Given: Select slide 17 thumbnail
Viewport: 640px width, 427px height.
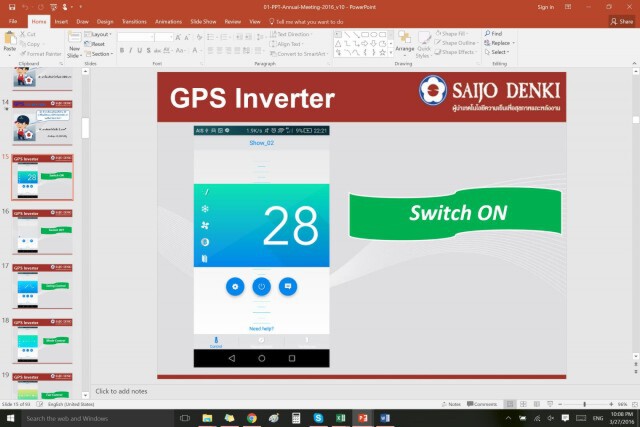Looking at the screenshot, I should pyautogui.click(x=42, y=286).
